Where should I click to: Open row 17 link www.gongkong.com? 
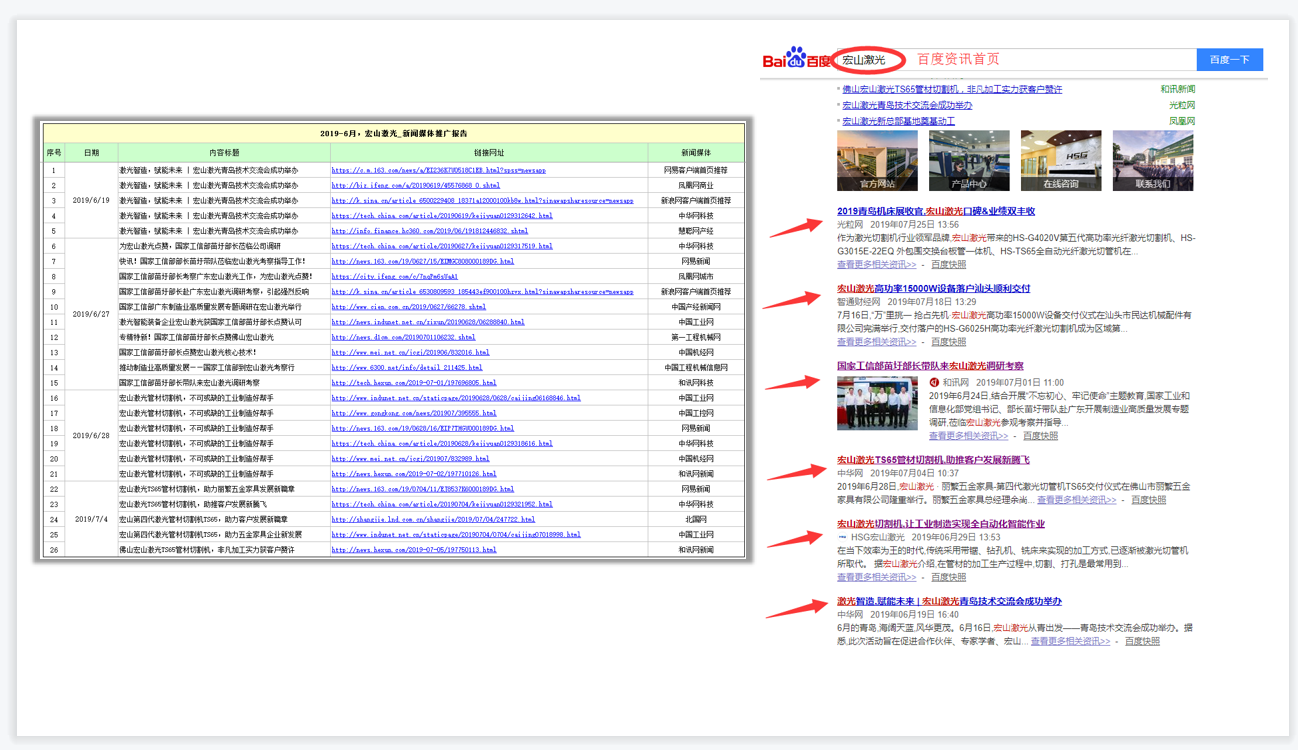coord(413,413)
